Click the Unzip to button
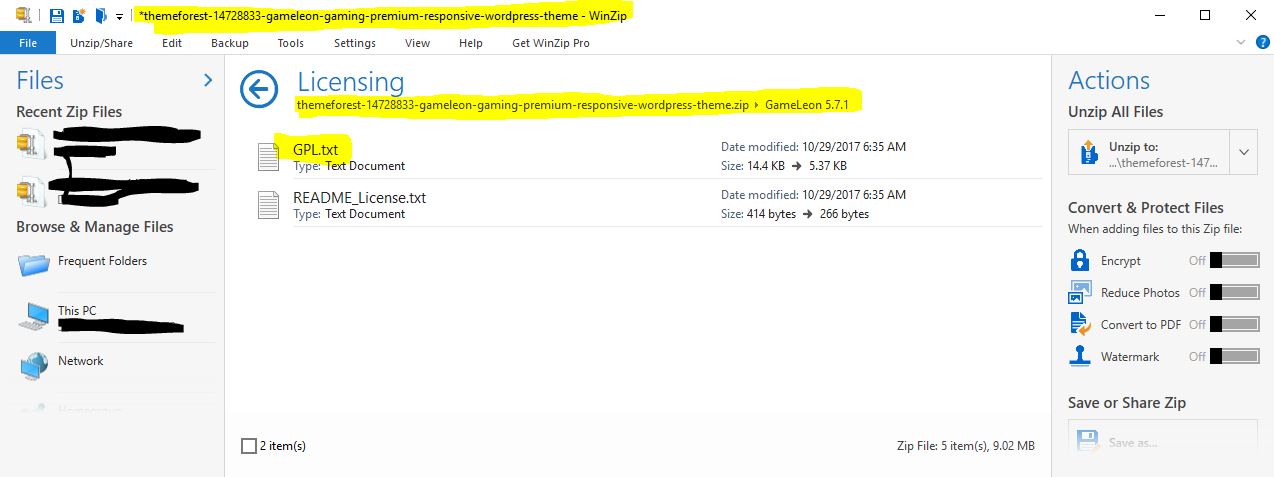1274x477 pixels. point(1148,152)
